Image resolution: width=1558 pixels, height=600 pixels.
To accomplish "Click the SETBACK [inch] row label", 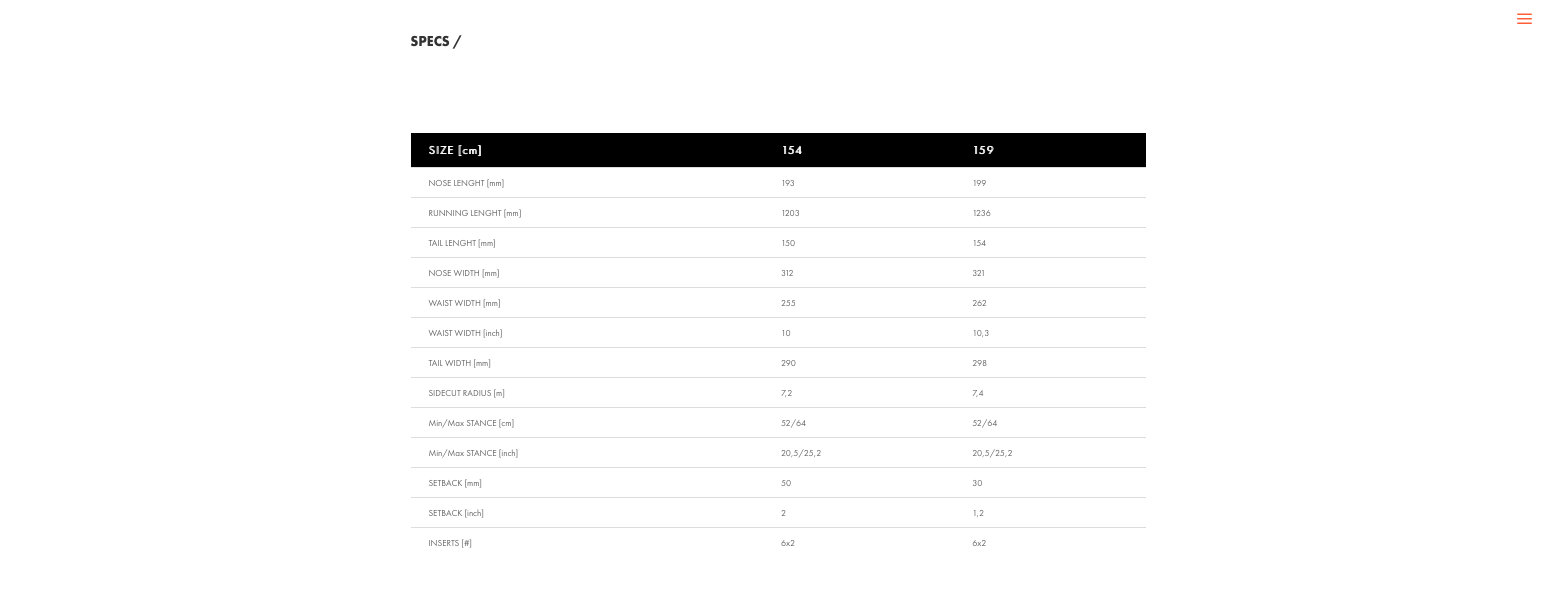I will (456, 513).
